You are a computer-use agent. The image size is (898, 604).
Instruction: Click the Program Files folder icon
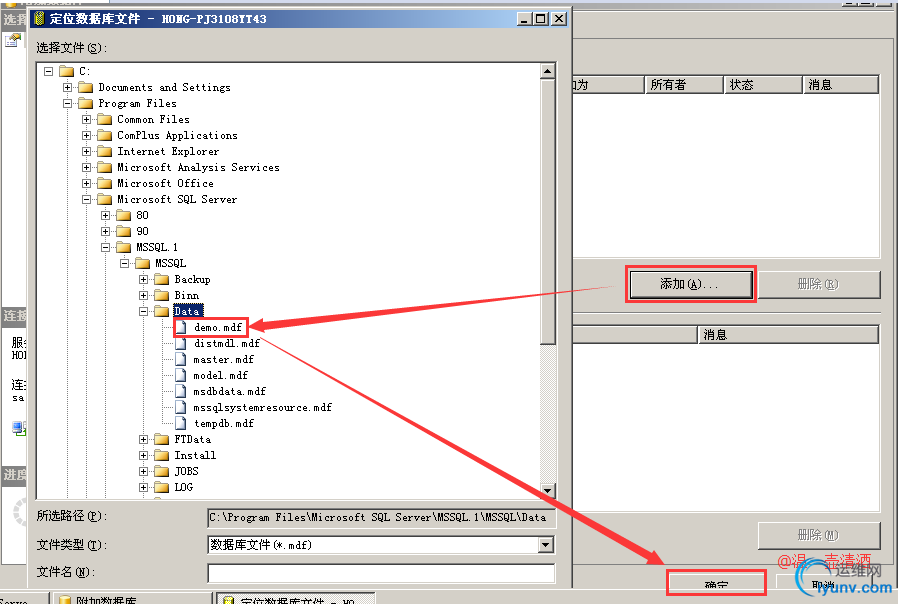(x=85, y=103)
